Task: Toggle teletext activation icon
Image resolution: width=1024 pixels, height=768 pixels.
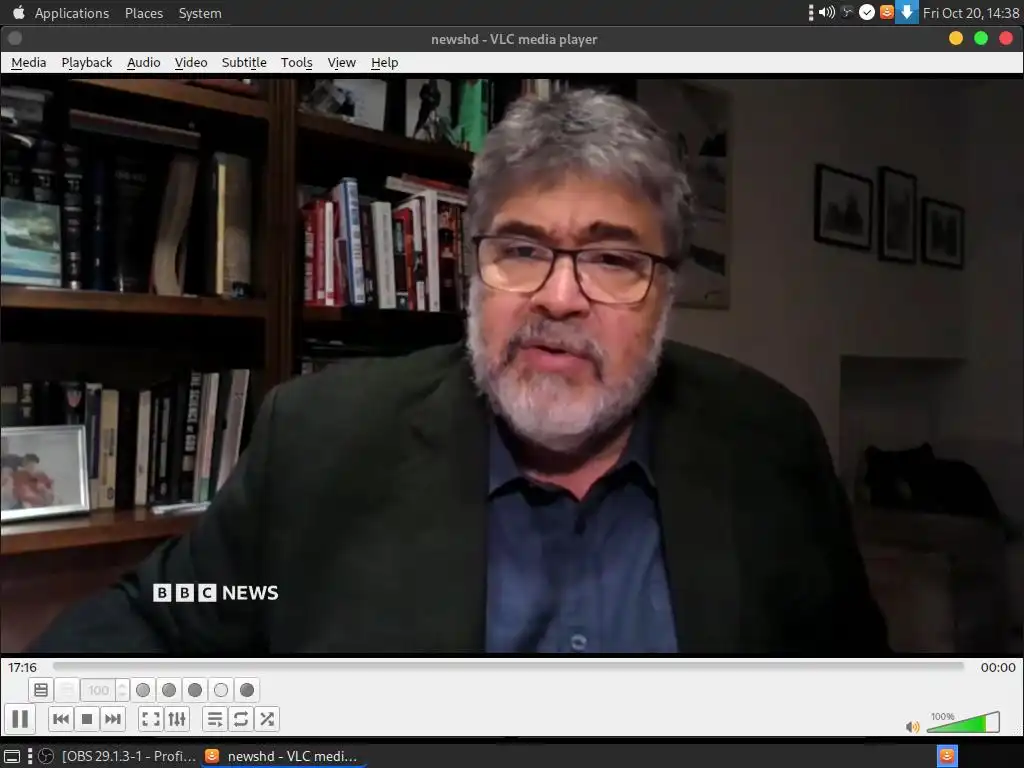Action: 41,690
